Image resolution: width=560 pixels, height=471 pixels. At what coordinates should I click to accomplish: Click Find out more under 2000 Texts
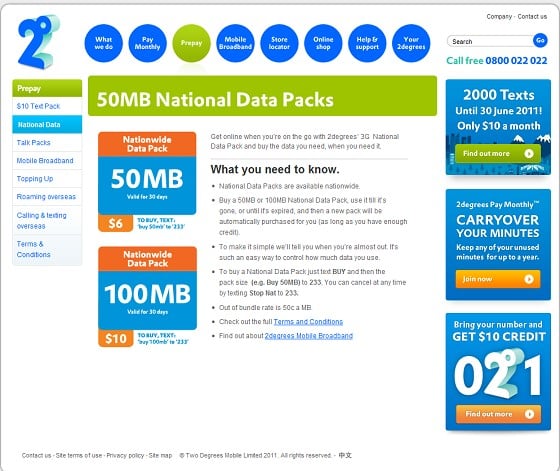coord(498,154)
